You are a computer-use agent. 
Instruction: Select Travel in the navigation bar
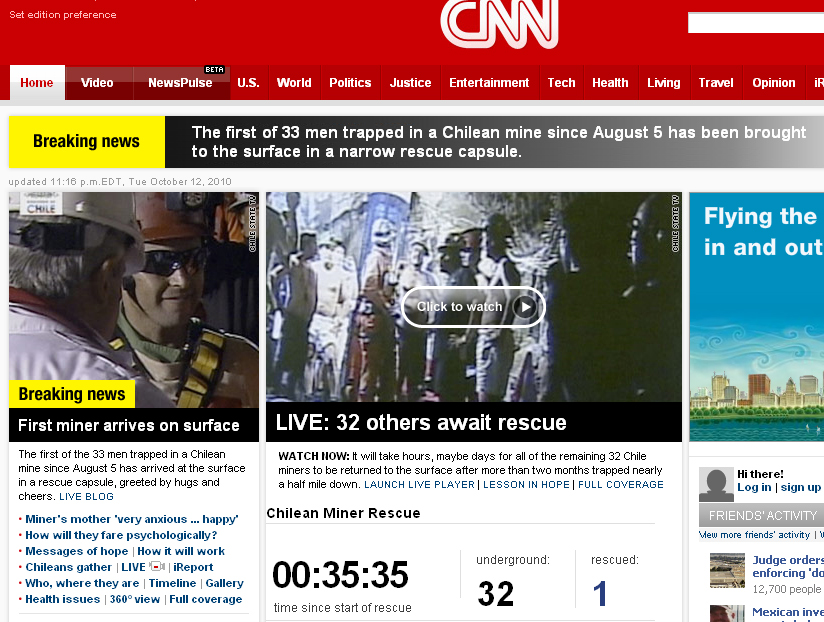[716, 82]
